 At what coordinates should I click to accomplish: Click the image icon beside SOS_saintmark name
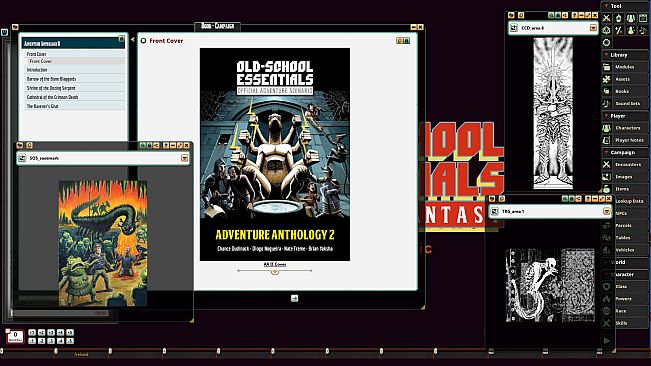(22, 158)
